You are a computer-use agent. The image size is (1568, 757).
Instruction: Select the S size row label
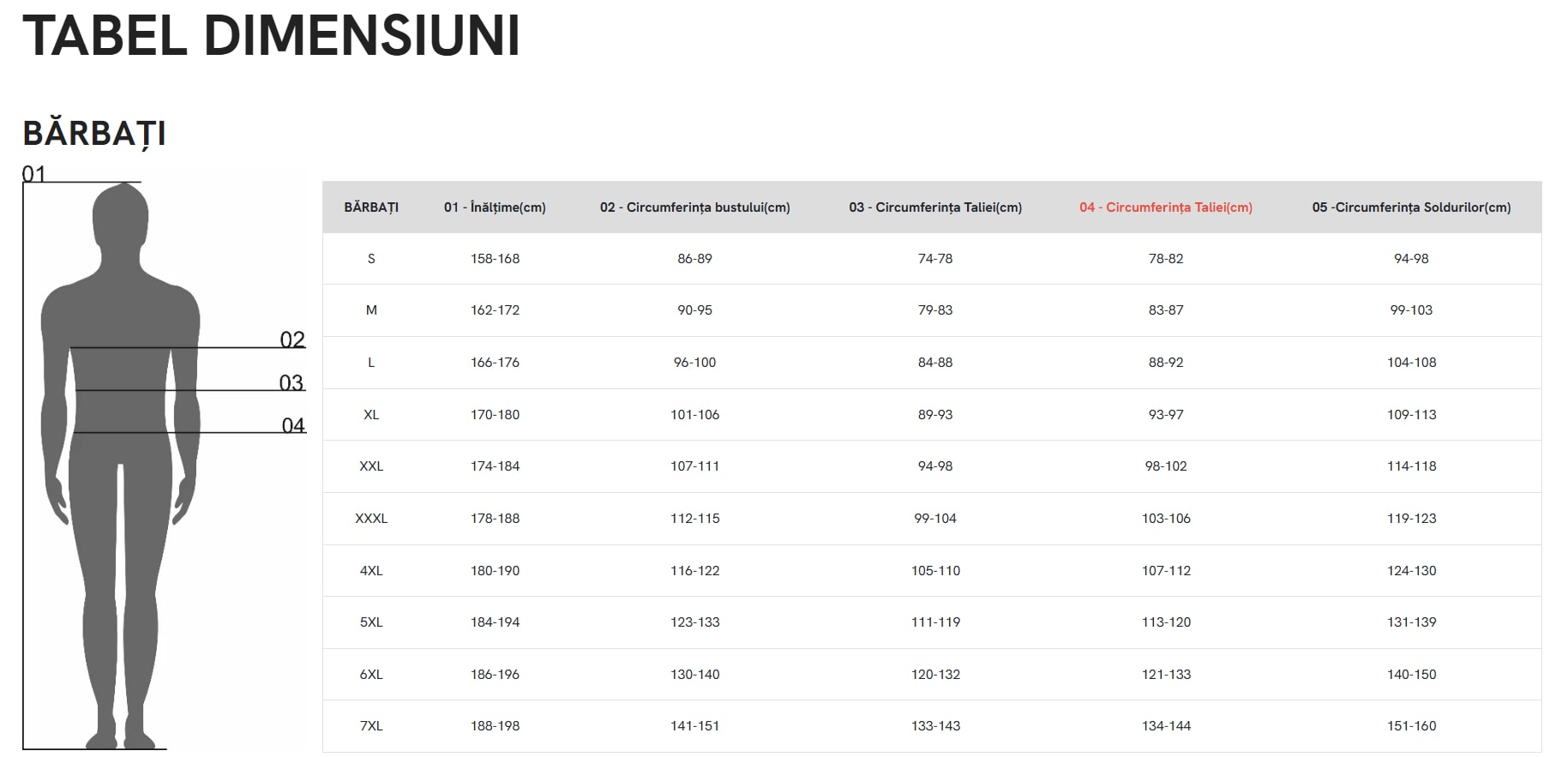click(x=371, y=259)
